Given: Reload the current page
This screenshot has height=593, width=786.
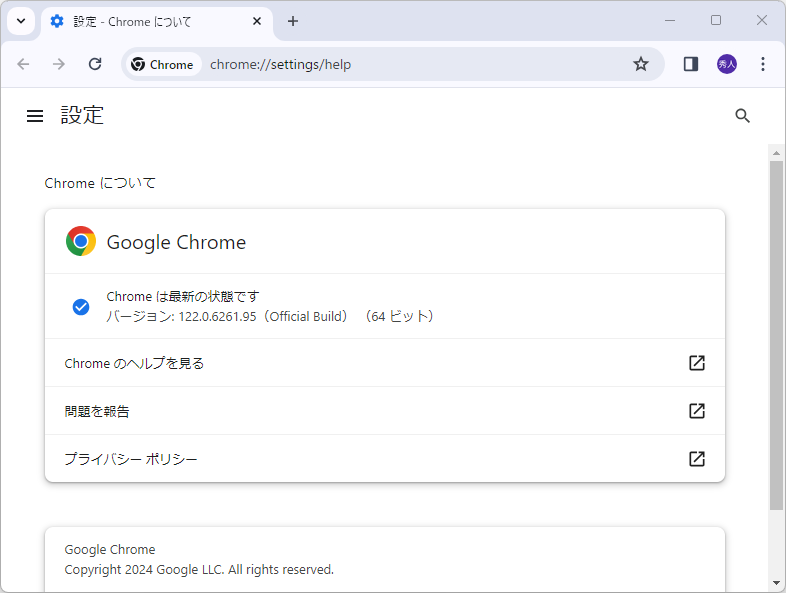Looking at the screenshot, I should pos(95,64).
